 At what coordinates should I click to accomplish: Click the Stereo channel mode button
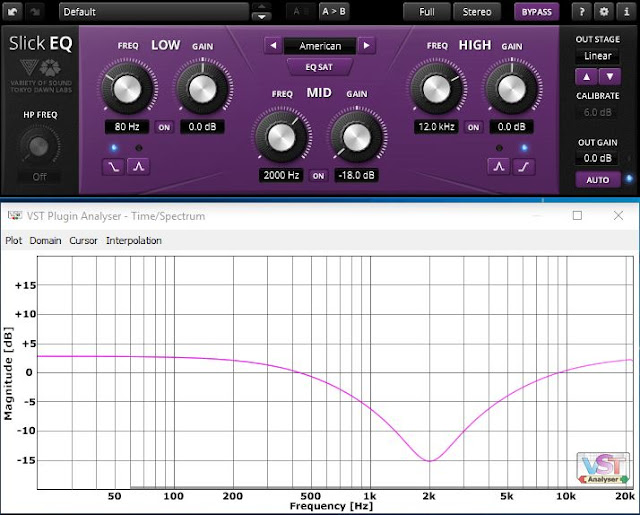[x=477, y=12]
